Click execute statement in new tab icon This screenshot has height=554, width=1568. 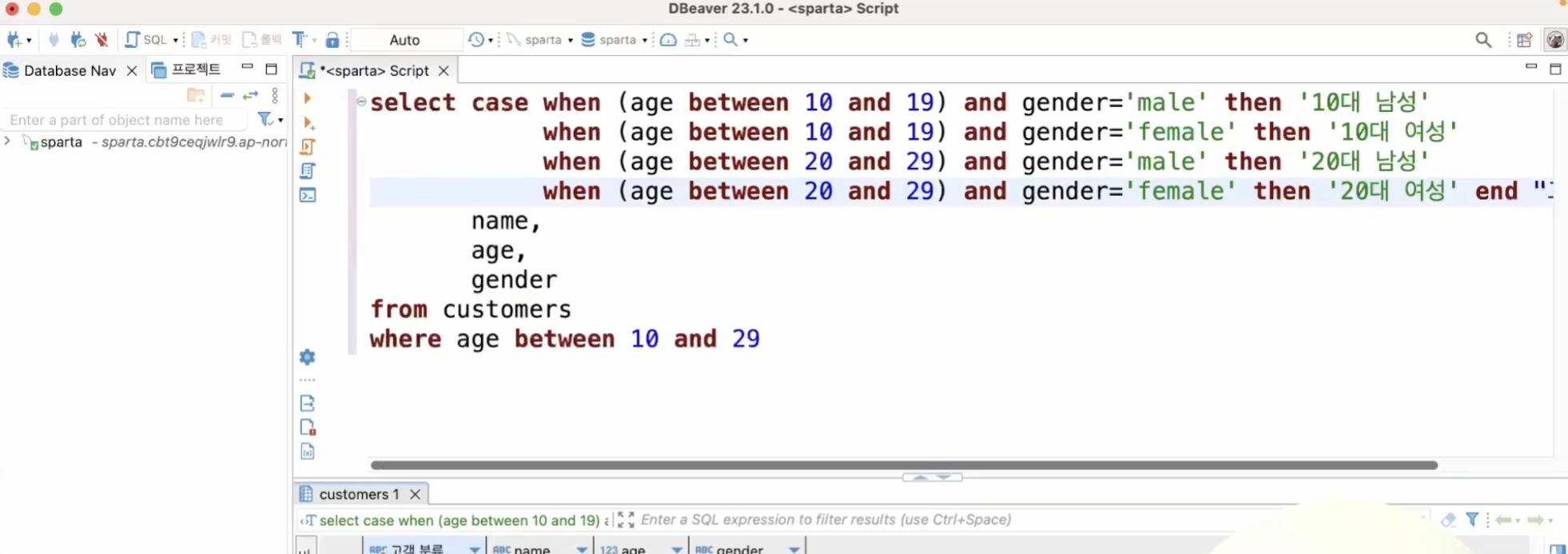click(308, 122)
